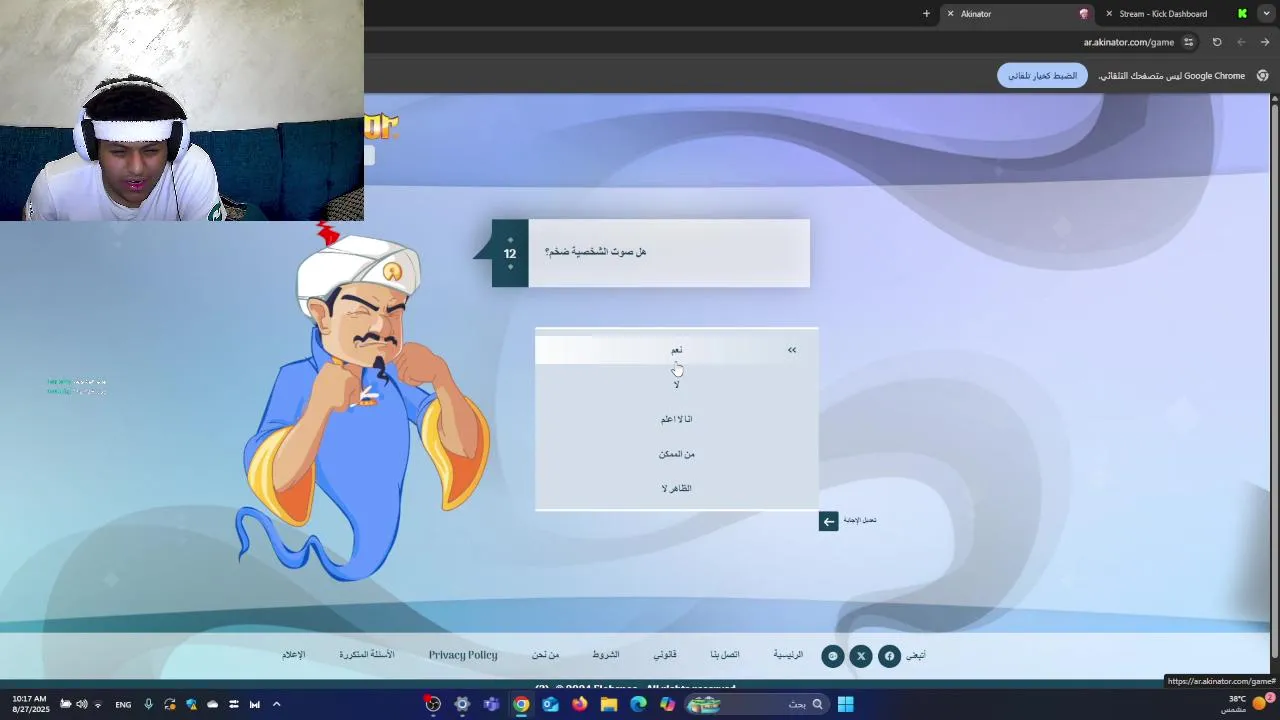Reload the Akinator page
Screen dimensions: 1280x720
click(1217, 42)
